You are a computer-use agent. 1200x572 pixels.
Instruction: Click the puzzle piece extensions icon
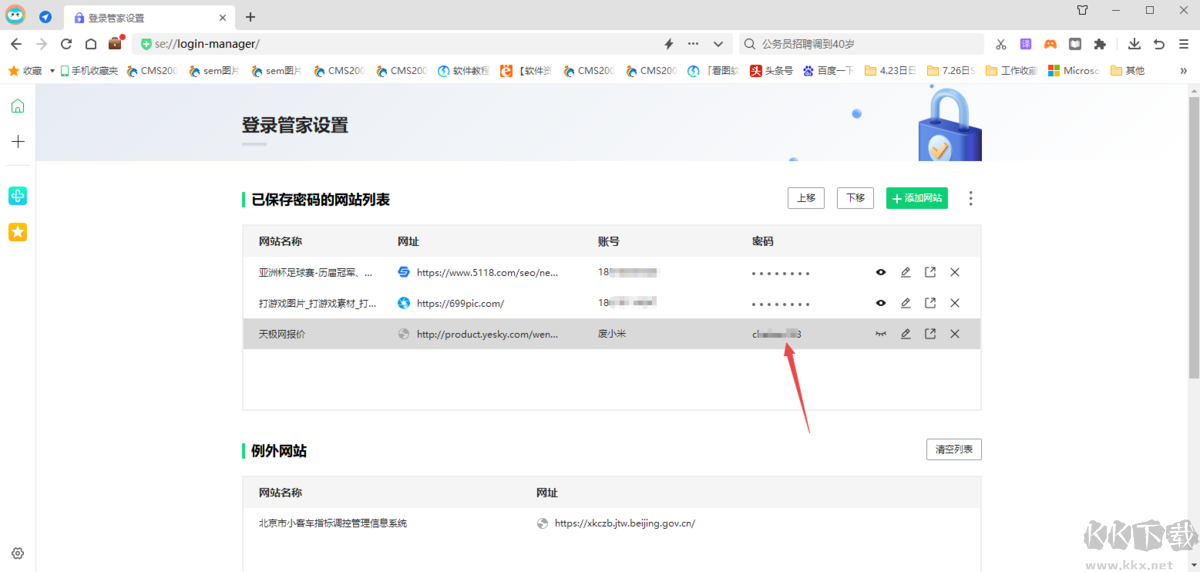coord(1100,44)
